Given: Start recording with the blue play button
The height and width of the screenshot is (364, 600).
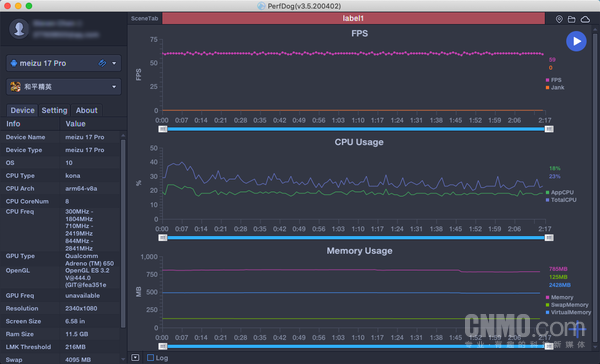Looking at the screenshot, I should point(576,41).
